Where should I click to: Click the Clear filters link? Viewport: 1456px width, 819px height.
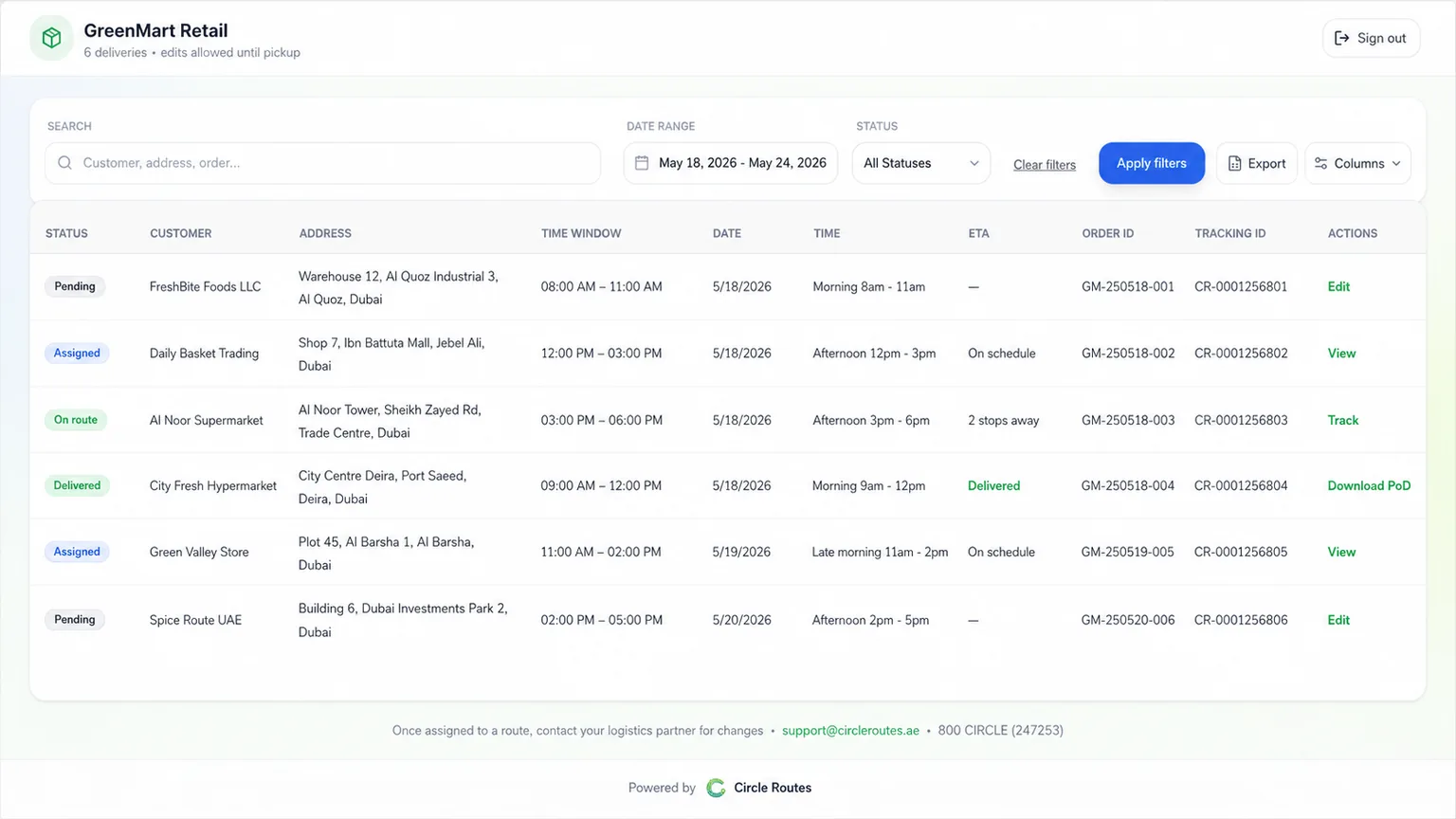pyautogui.click(x=1045, y=165)
